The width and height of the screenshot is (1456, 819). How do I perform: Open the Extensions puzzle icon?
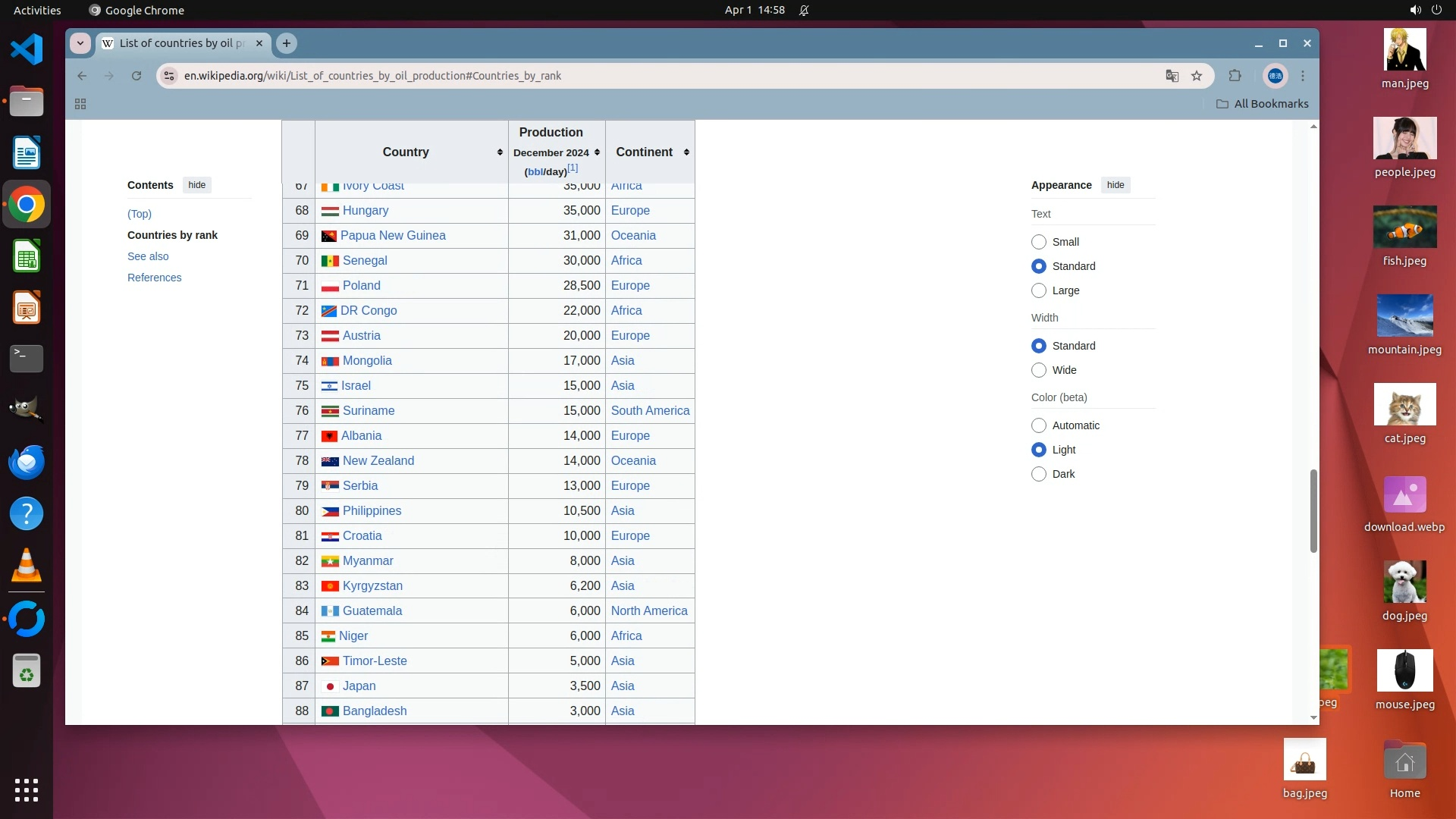click(1235, 76)
